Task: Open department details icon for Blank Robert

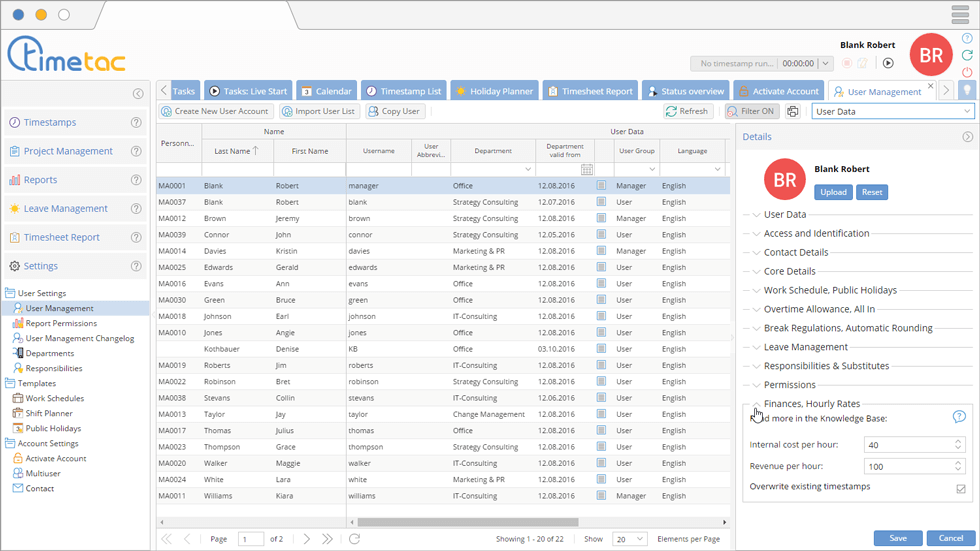Action: [601, 185]
